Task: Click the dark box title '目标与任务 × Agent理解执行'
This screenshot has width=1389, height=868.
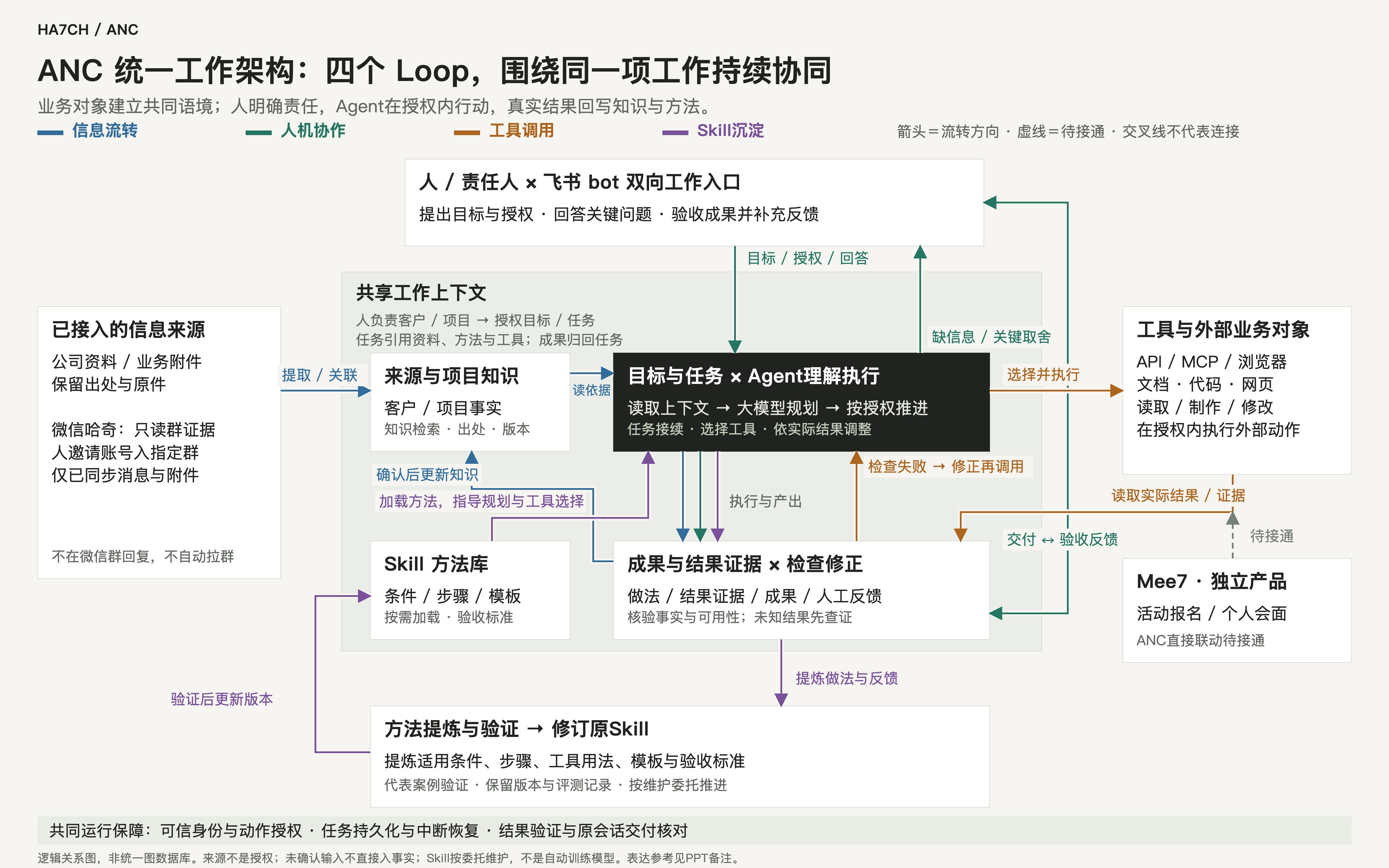Action: click(x=754, y=376)
